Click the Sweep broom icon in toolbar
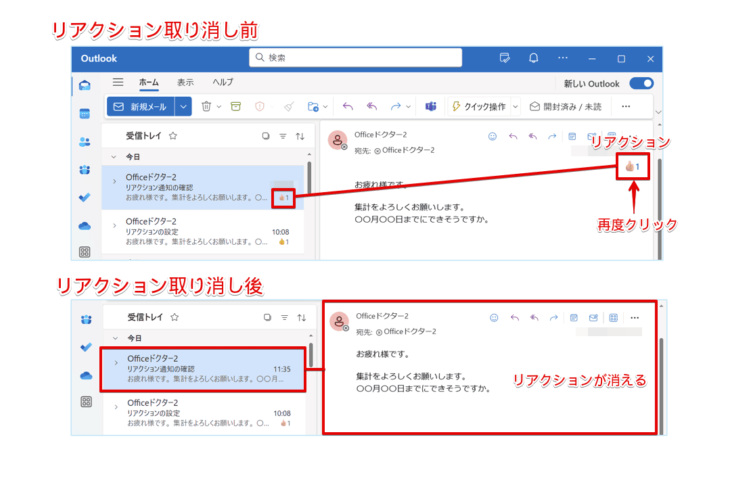Viewport: 730px width, 486px height. (x=288, y=106)
